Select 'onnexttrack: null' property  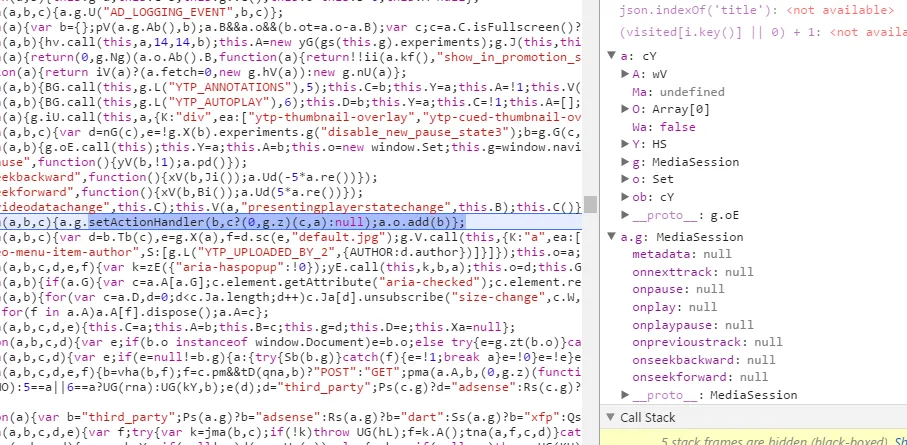point(692,272)
